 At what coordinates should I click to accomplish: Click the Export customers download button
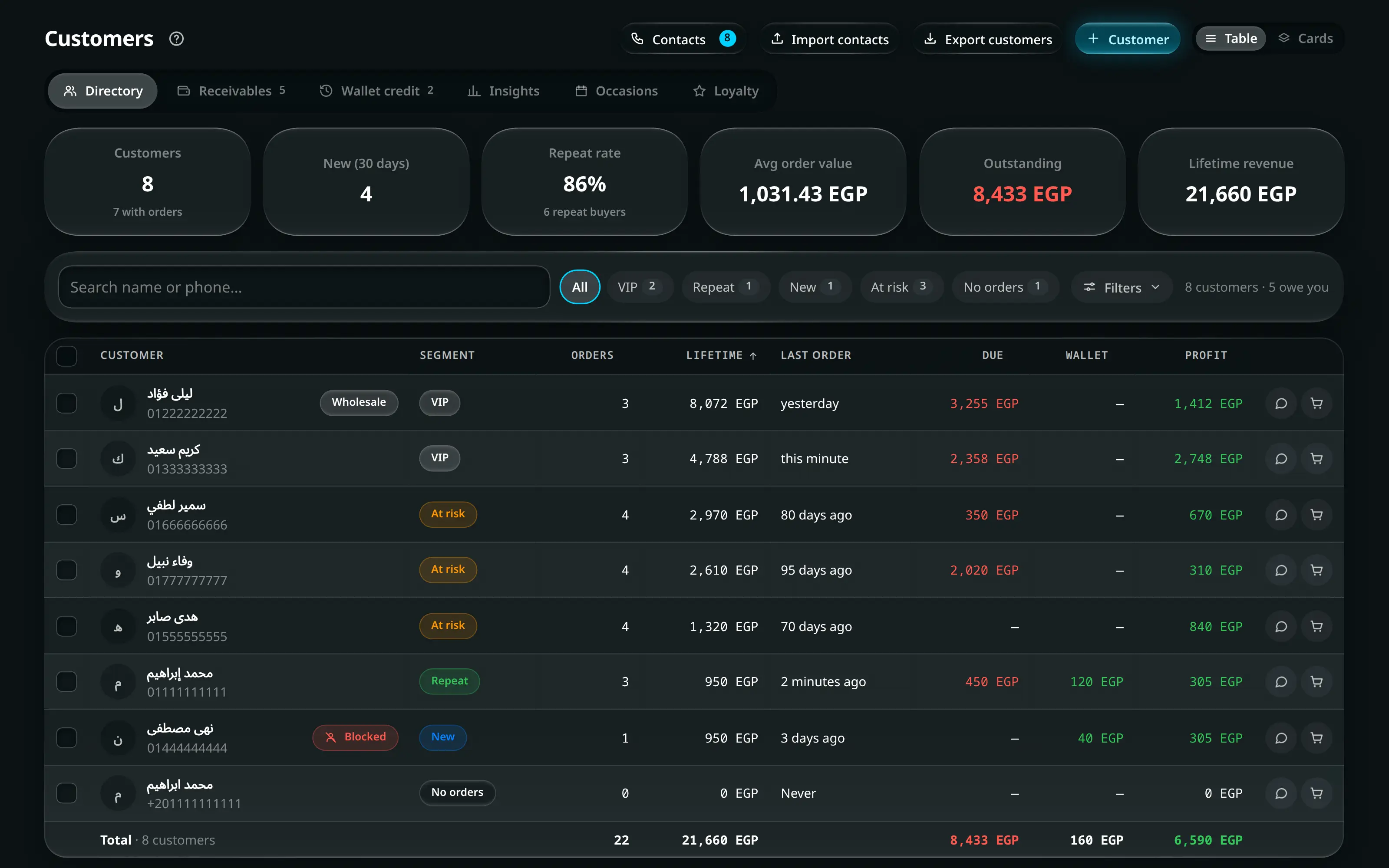pos(988,39)
